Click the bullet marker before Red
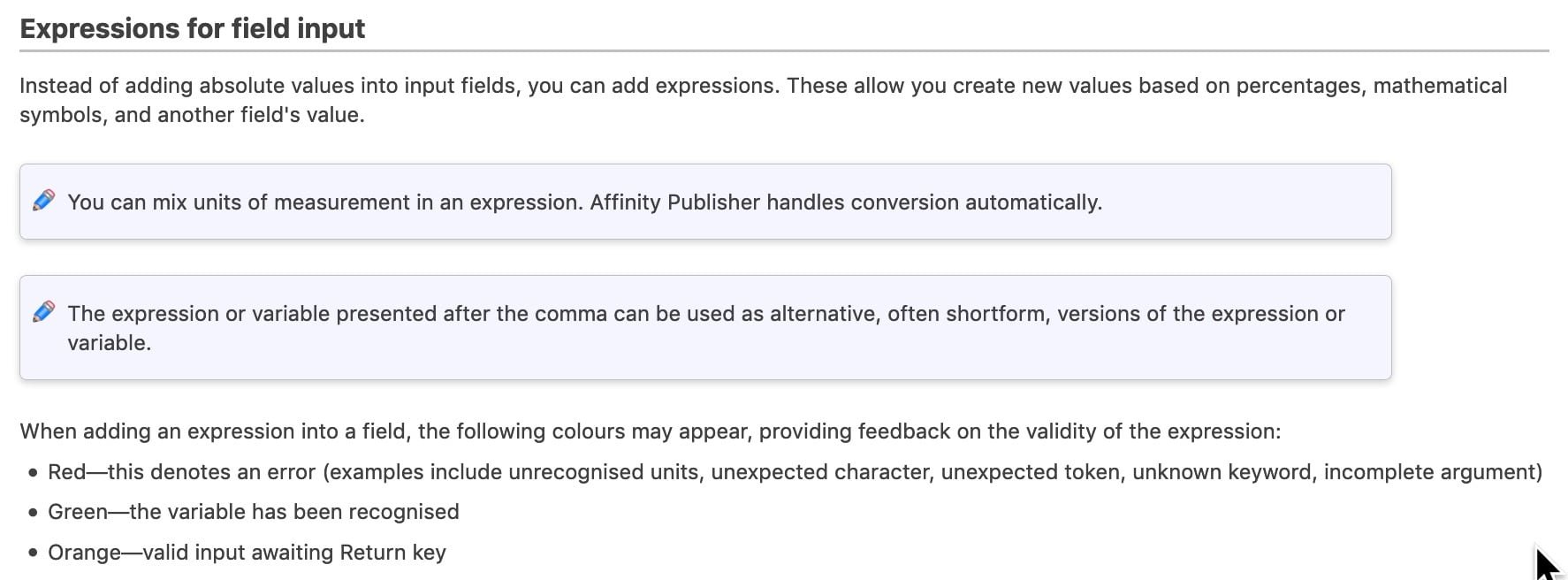 click(33, 473)
